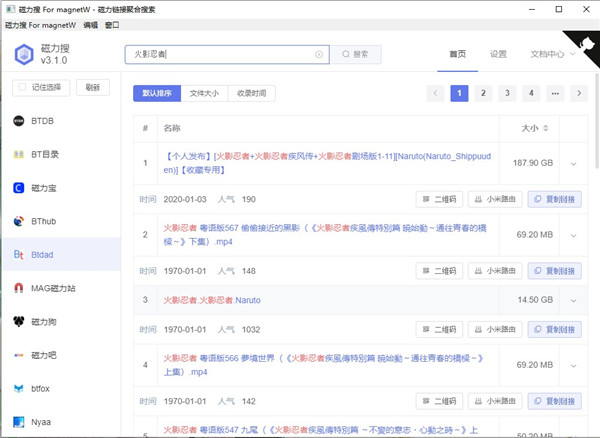Open the 粤语版547 九尾 result link

pos(321,430)
